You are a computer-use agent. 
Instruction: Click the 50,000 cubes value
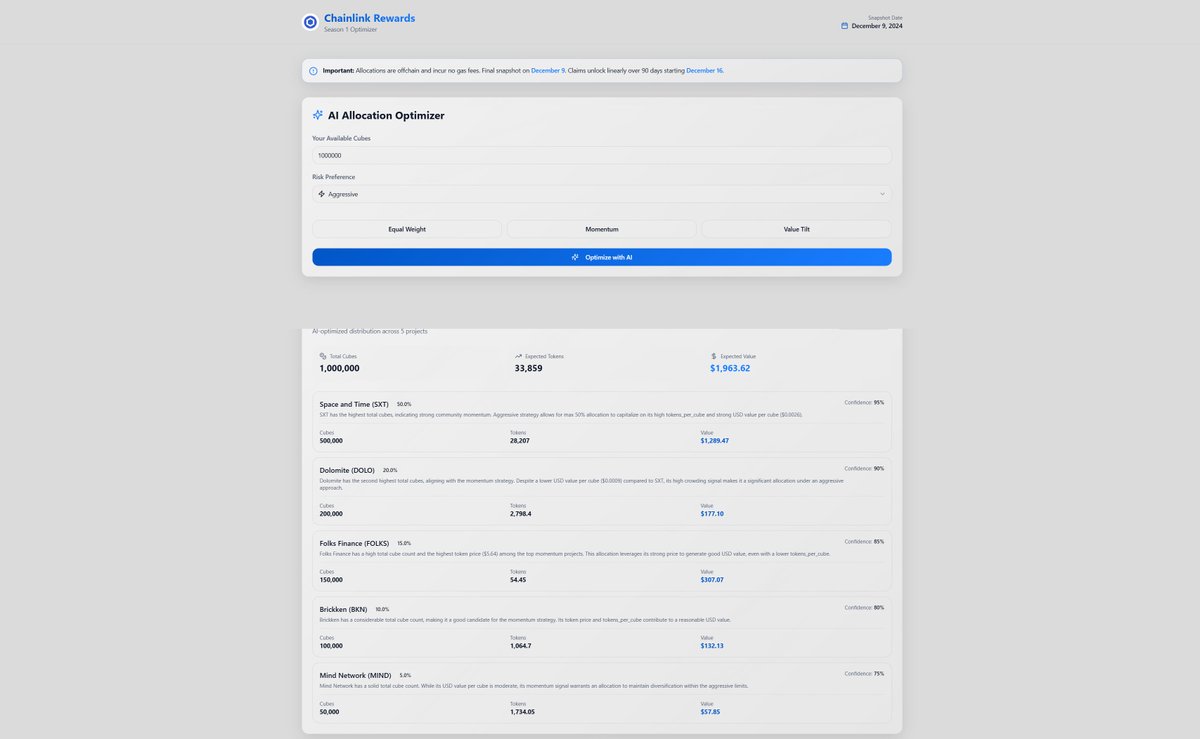tap(329, 712)
